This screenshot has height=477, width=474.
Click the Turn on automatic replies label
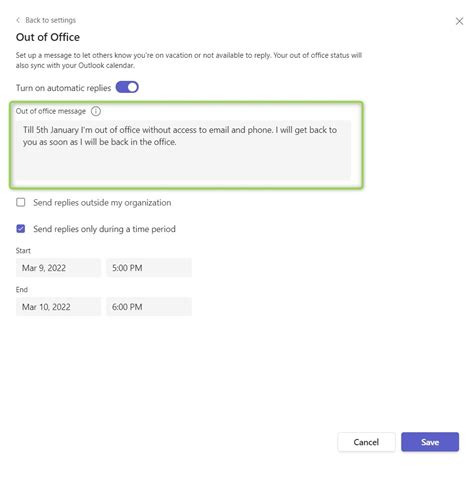(x=63, y=88)
